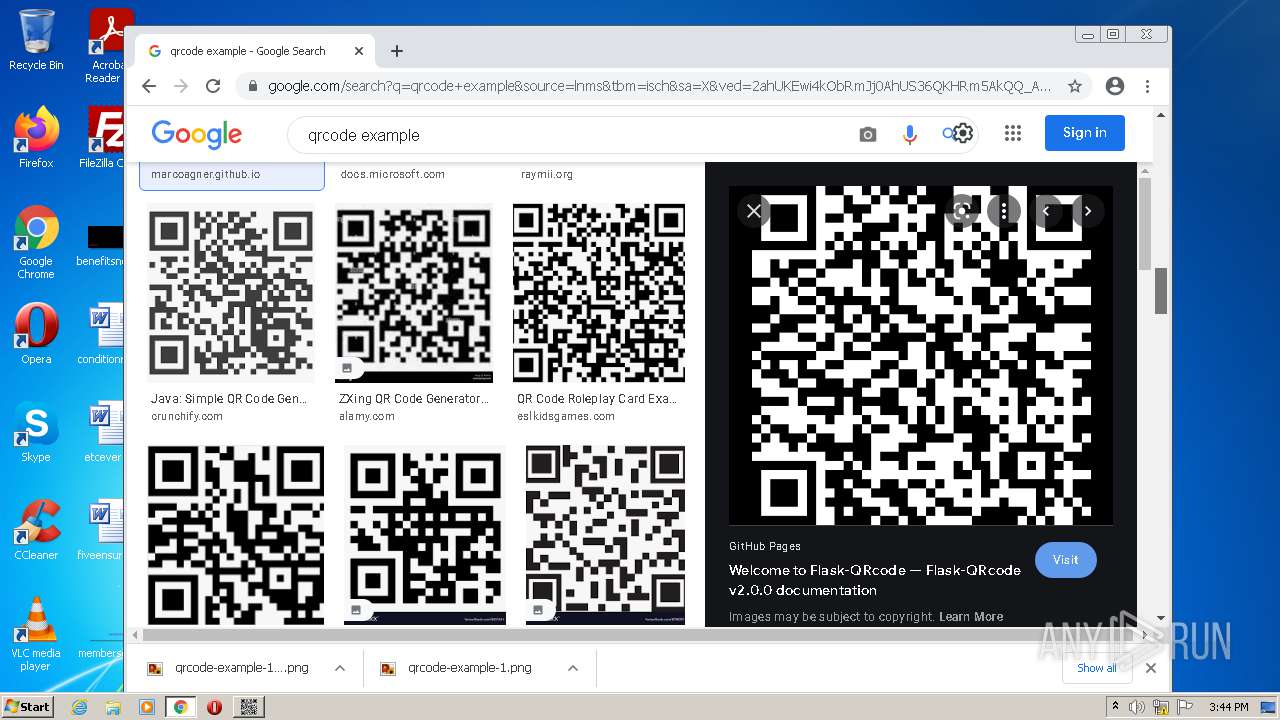Close the downloads bar
Viewport: 1280px width, 720px height.
pos(1151,668)
